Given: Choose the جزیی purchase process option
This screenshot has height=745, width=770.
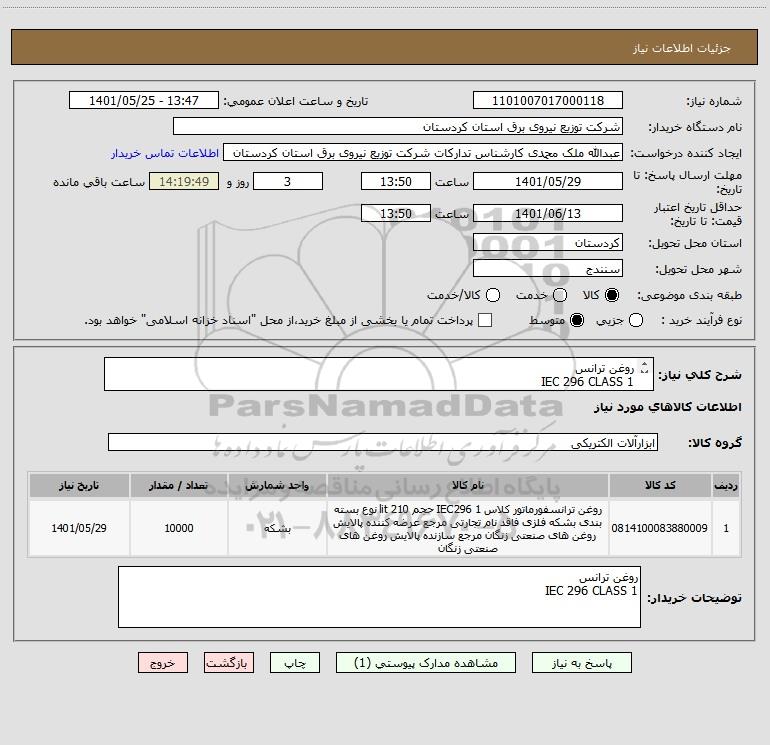Looking at the screenshot, I should [635, 320].
